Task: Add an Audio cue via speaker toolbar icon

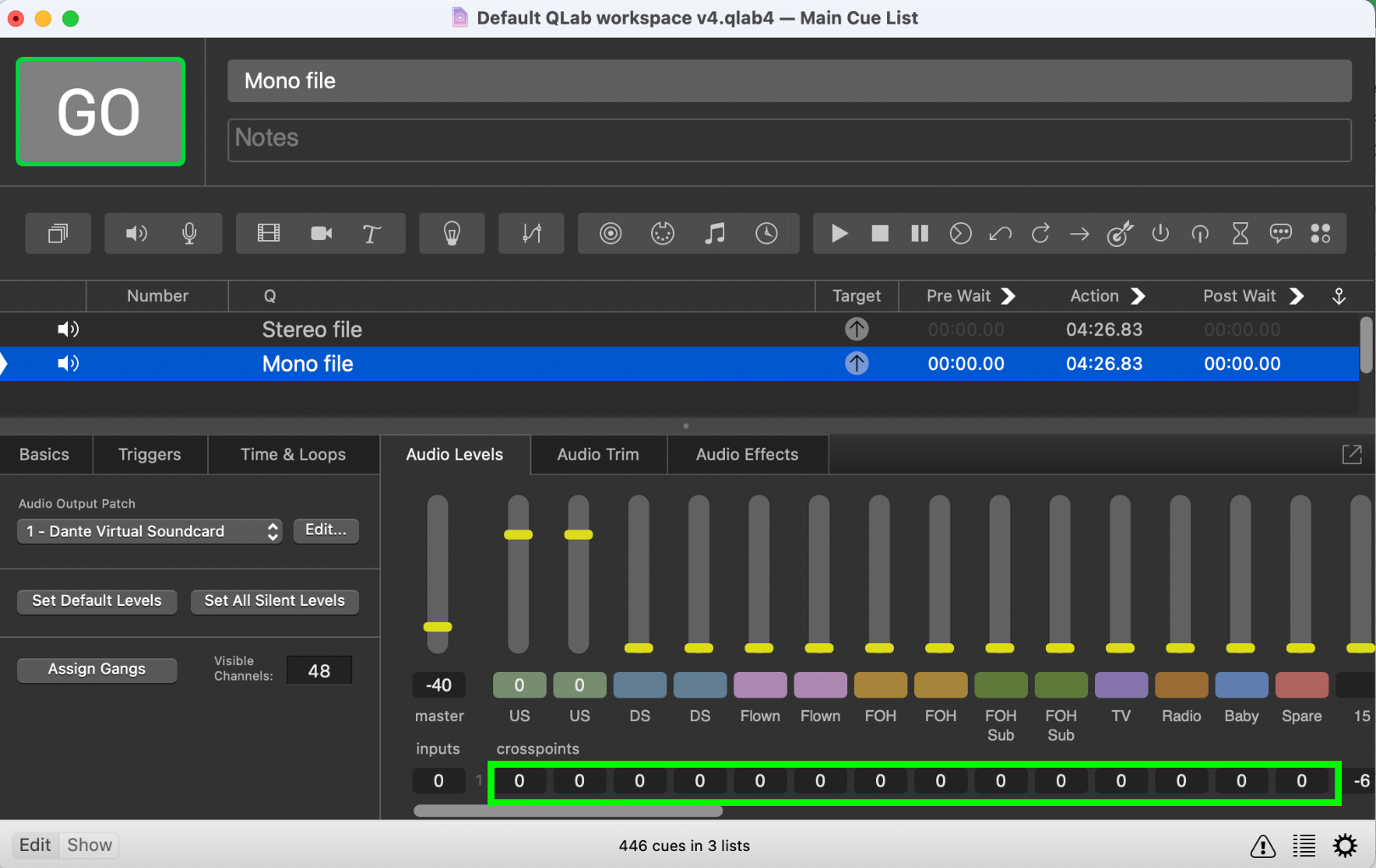Action: 137,233
